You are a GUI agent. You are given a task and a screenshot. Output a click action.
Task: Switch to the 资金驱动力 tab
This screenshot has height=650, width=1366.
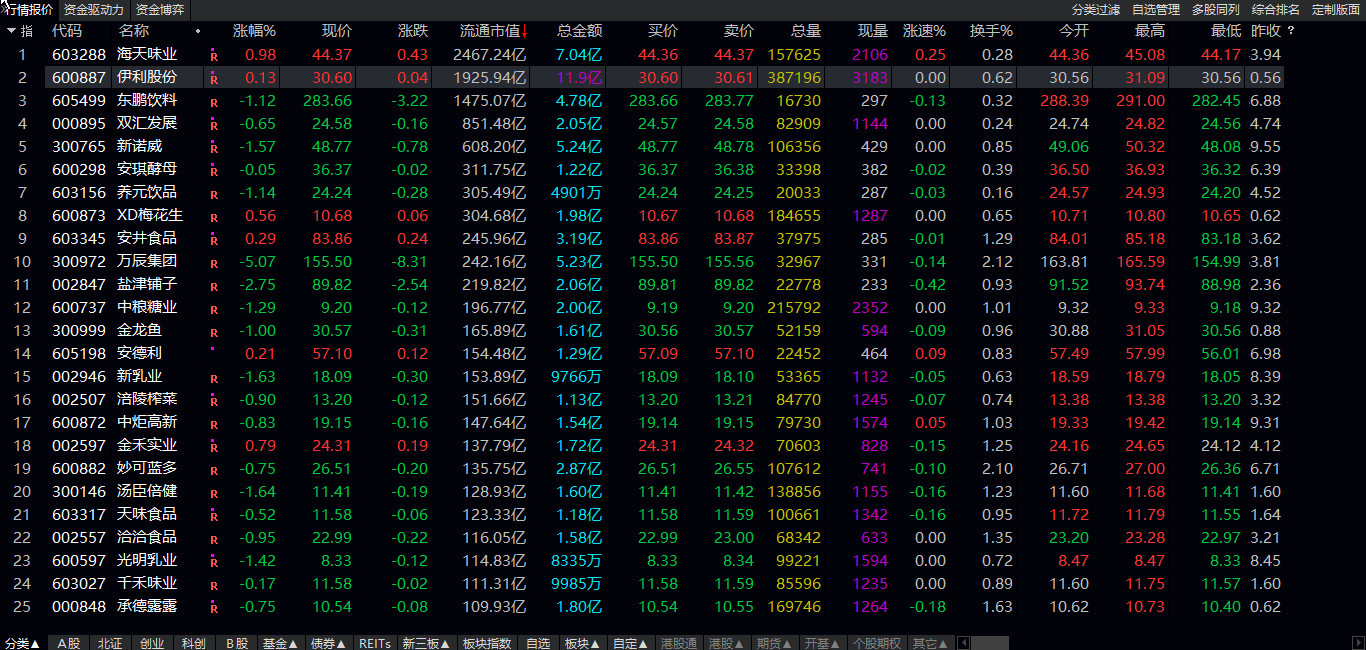click(x=94, y=9)
